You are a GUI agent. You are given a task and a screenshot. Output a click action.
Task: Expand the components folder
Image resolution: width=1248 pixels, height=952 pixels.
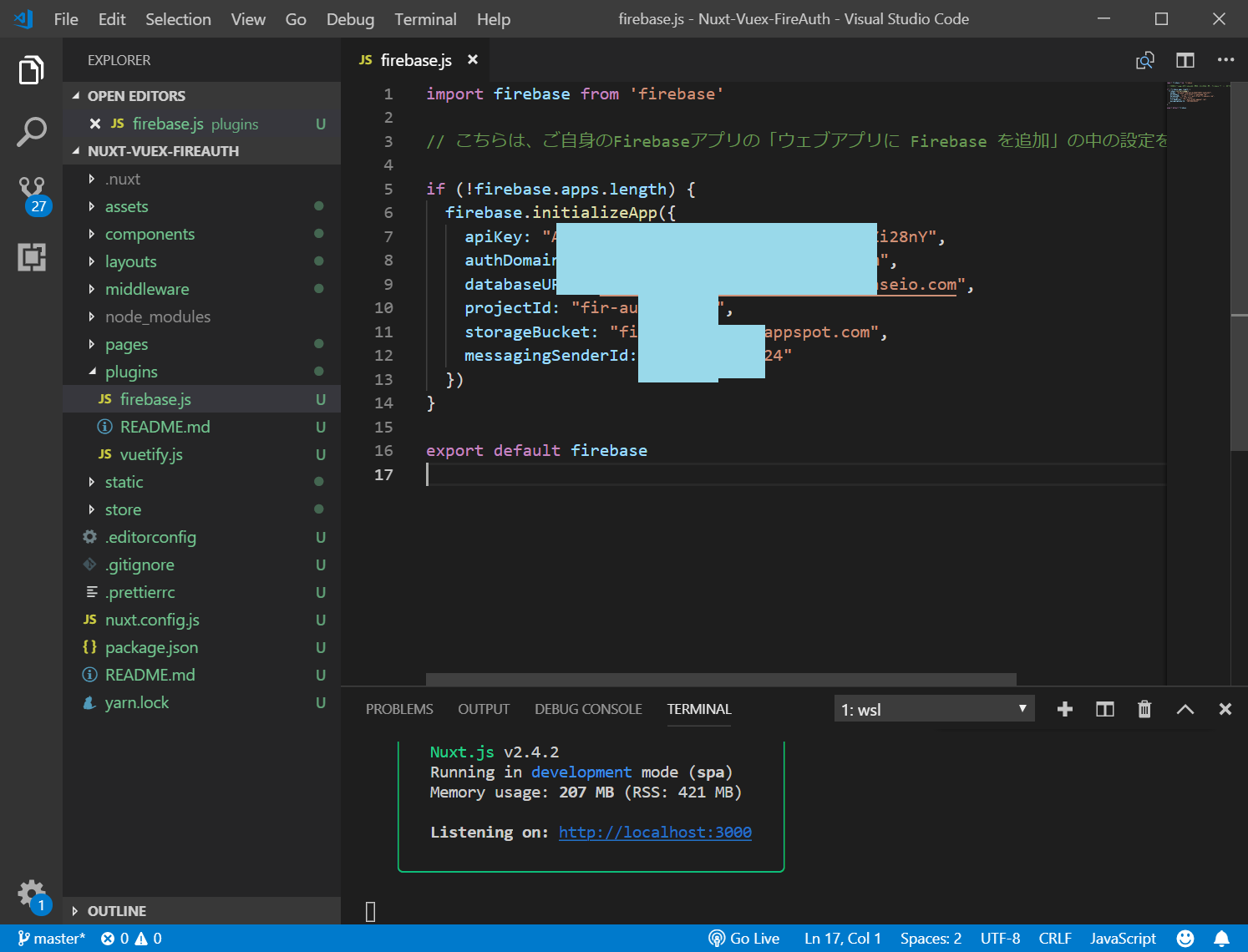point(201,234)
